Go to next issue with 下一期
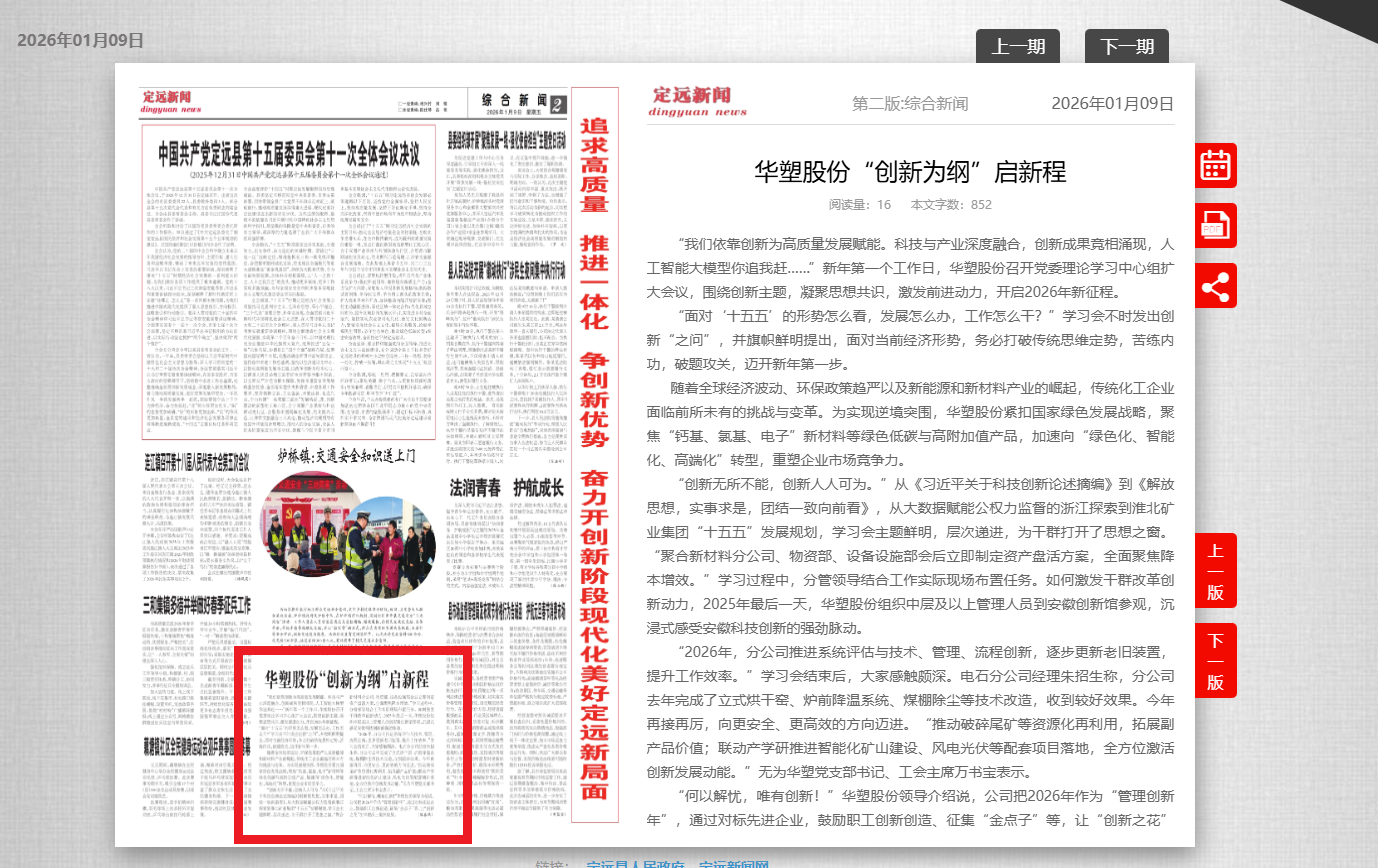This screenshot has height=868, width=1378. [x=1126, y=47]
